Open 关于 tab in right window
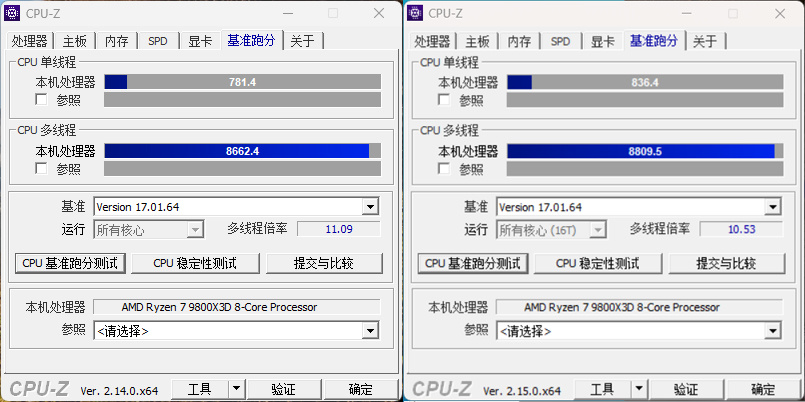Screen dimensions: 805x402 705,41
